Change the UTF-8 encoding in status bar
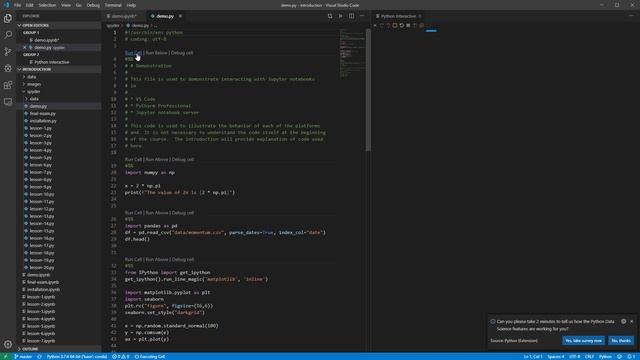640x360 pixels. pos(574,356)
